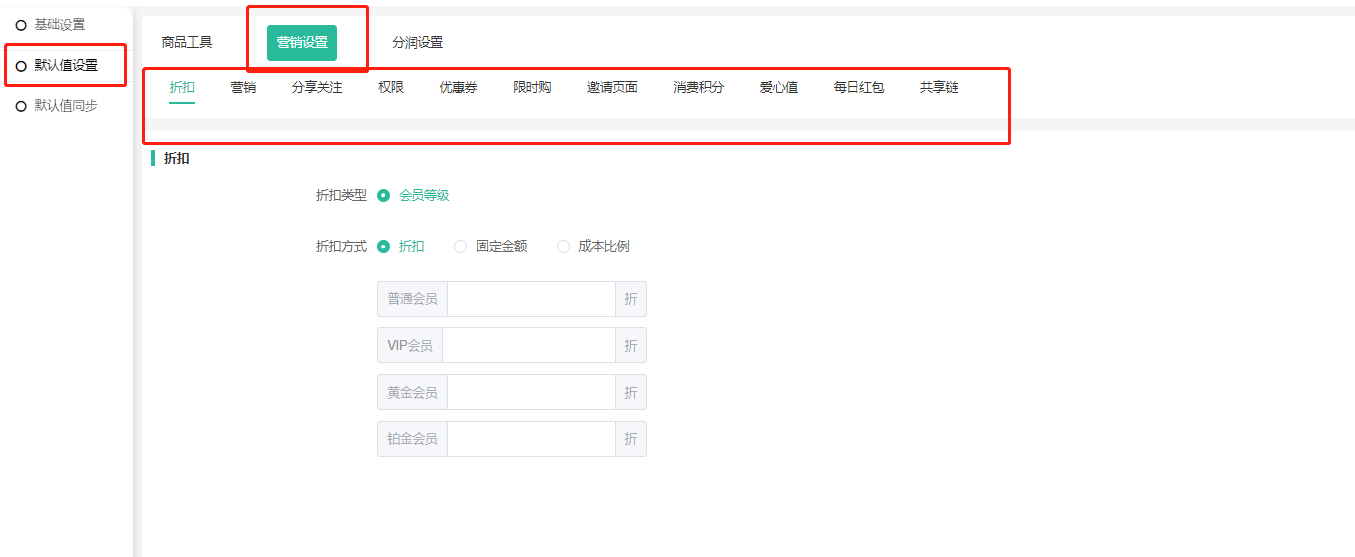Select the 折扣 discount method radio
The height and width of the screenshot is (557, 1355).
pos(384,246)
